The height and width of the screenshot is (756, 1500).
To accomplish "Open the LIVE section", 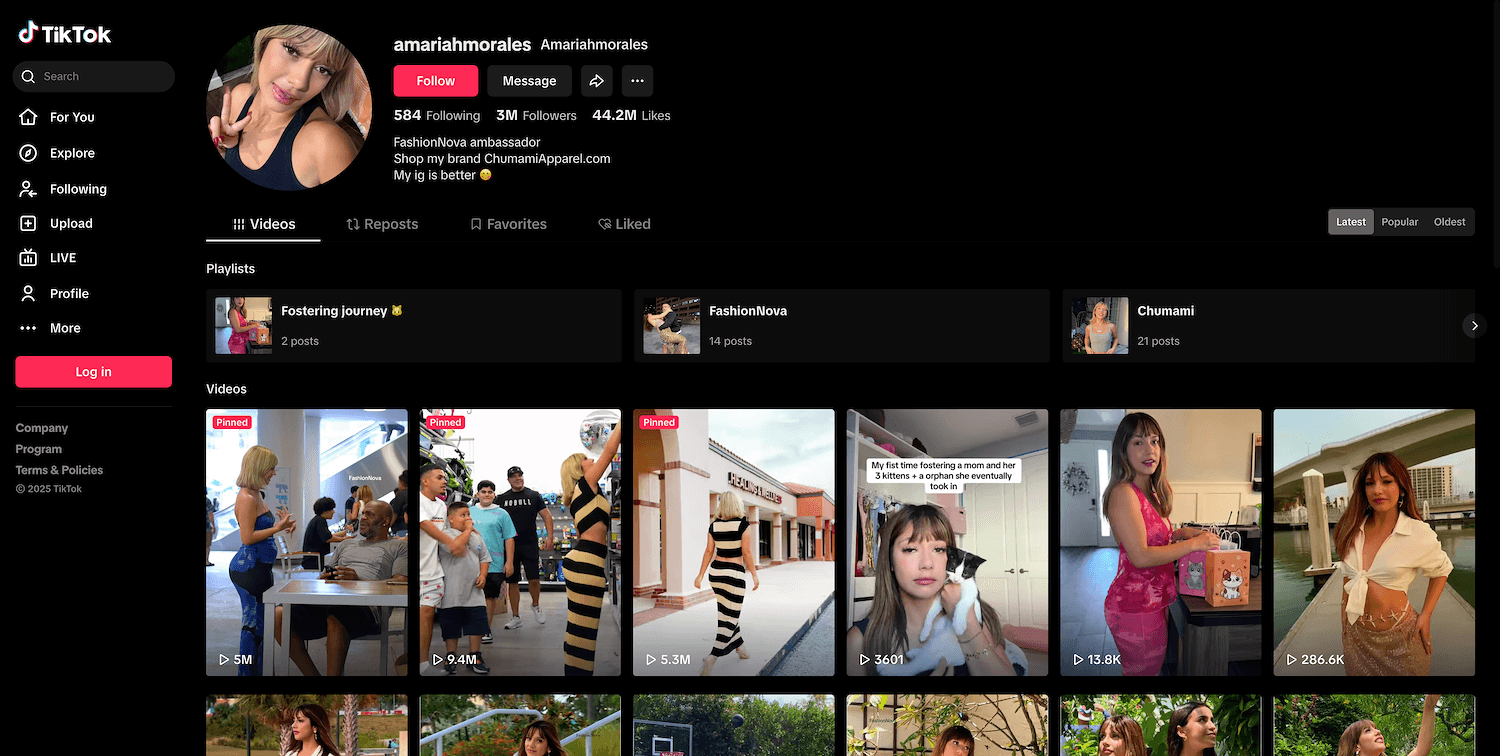I will (x=63, y=258).
